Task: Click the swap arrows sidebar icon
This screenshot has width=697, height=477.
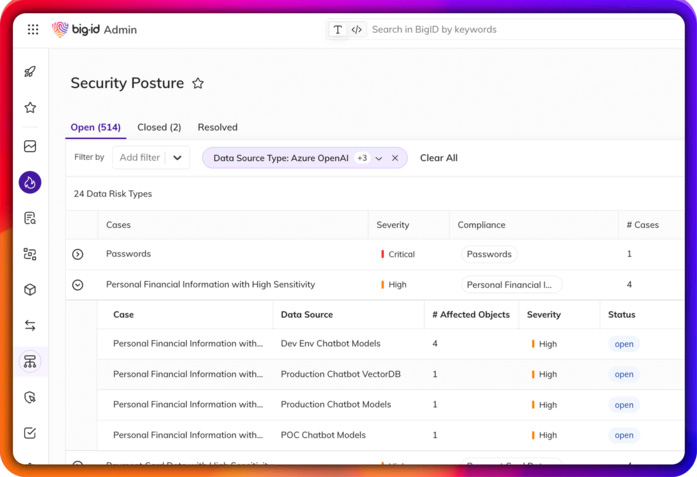Action: coord(30,326)
